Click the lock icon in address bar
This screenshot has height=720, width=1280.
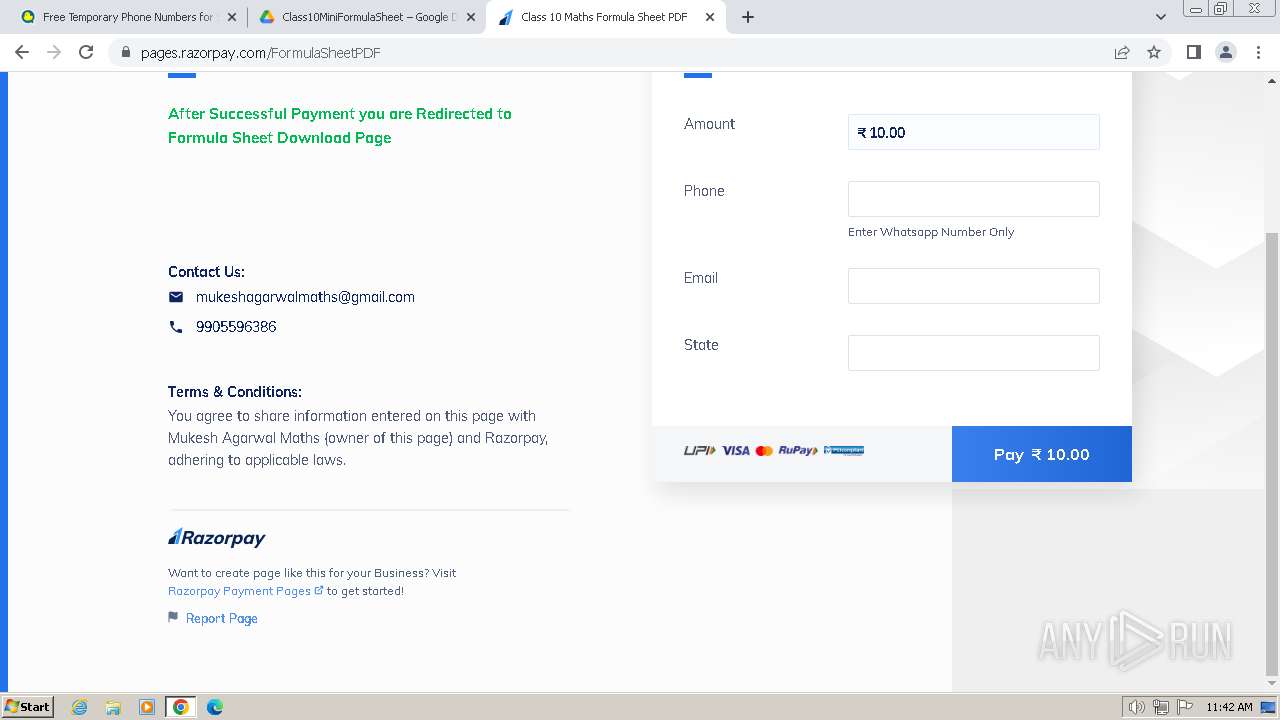(126, 53)
